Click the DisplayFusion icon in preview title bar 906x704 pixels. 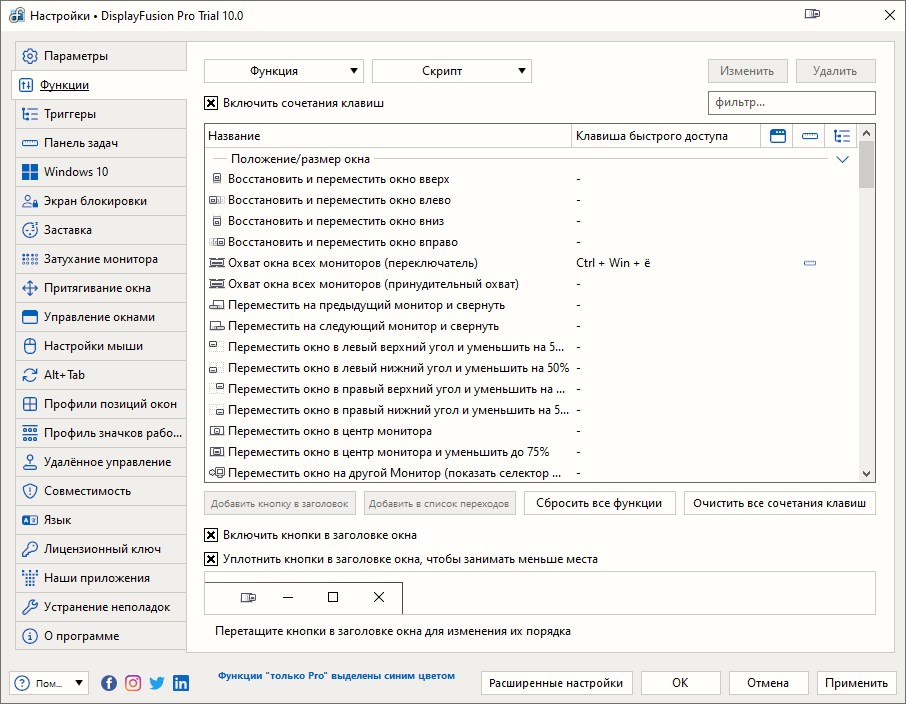(248, 597)
